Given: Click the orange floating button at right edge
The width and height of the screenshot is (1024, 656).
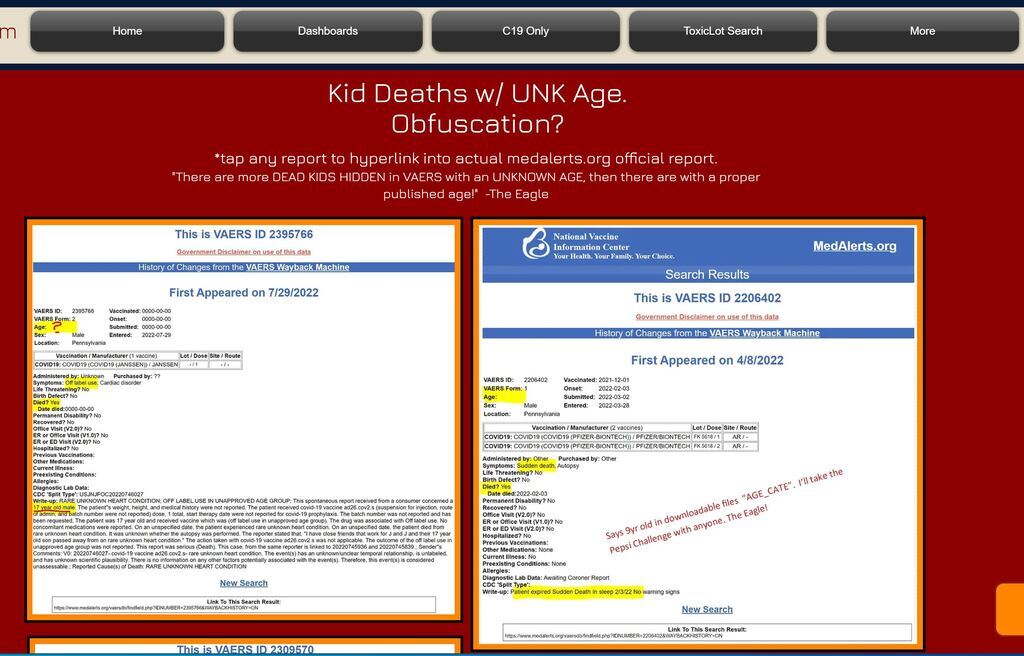Looking at the screenshot, I should tap(1010, 609).
